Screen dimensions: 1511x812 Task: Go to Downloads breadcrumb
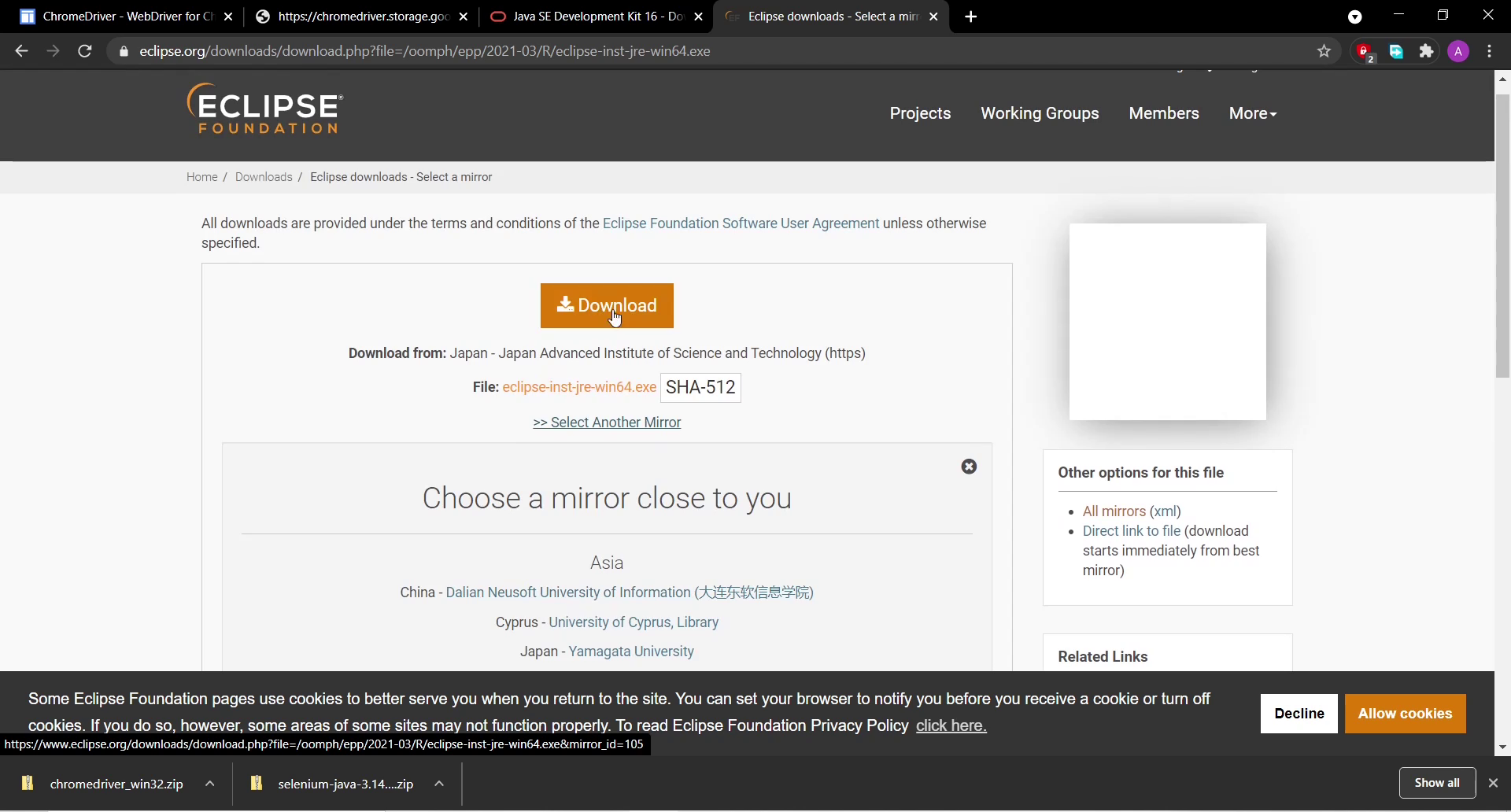click(x=264, y=177)
